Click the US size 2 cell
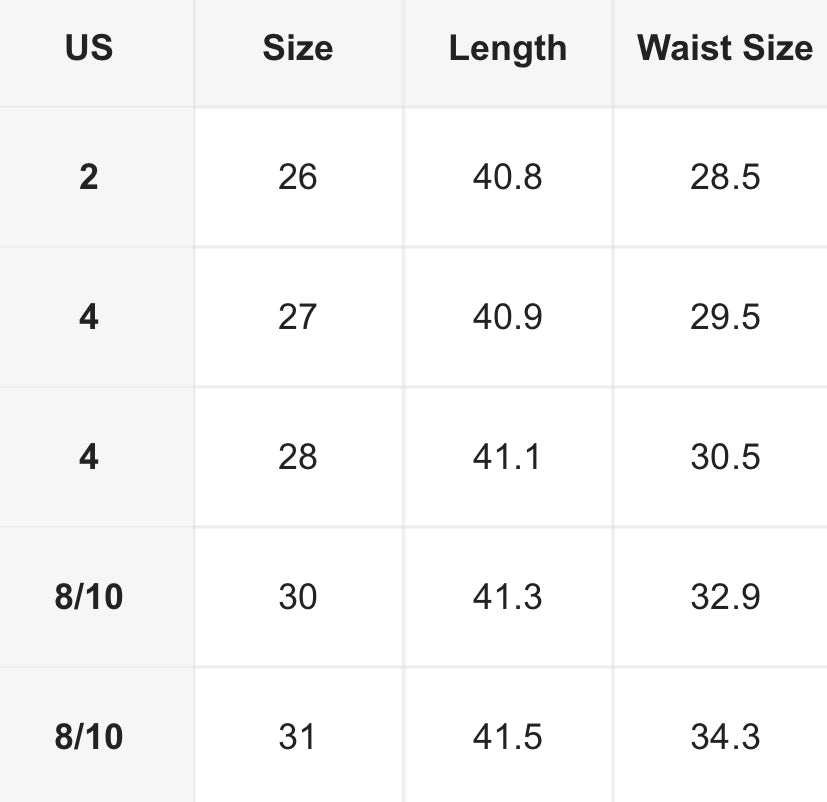 point(89,177)
